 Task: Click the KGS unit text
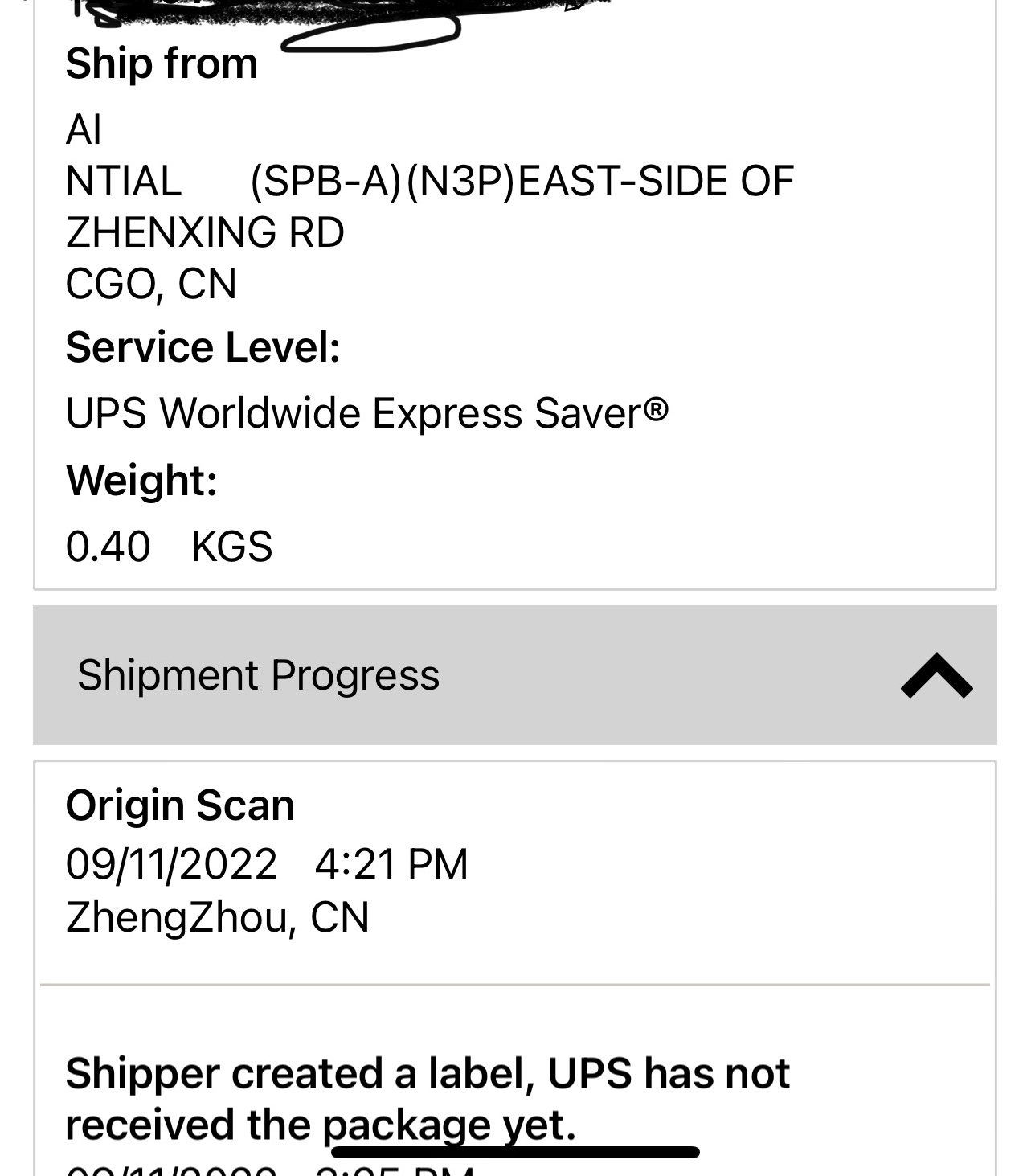(x=232, y=547)
